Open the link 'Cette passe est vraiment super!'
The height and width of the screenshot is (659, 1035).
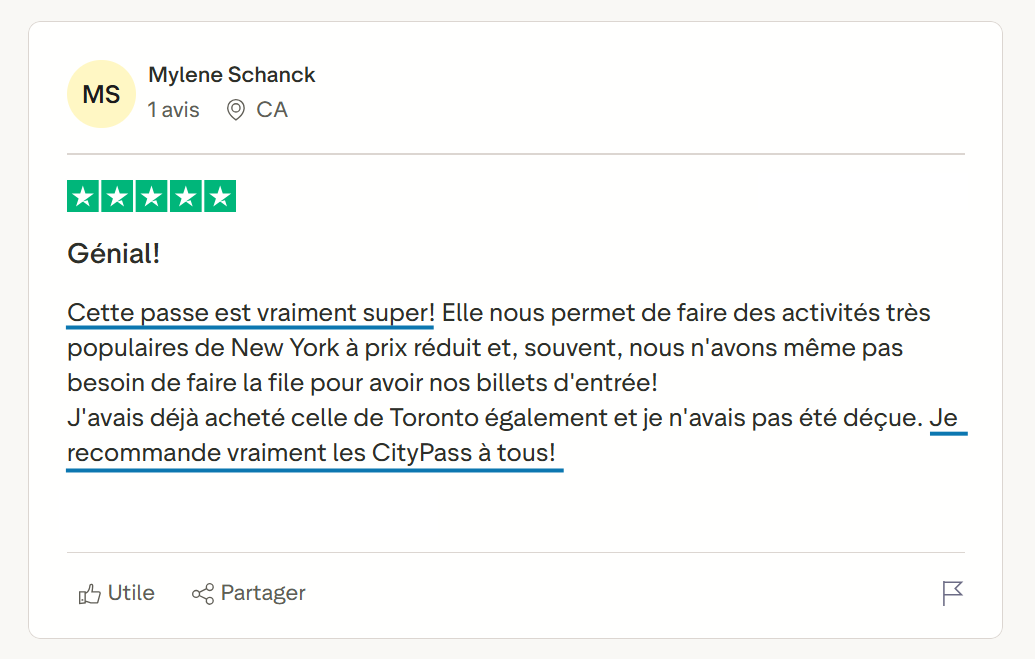(248, 312)
